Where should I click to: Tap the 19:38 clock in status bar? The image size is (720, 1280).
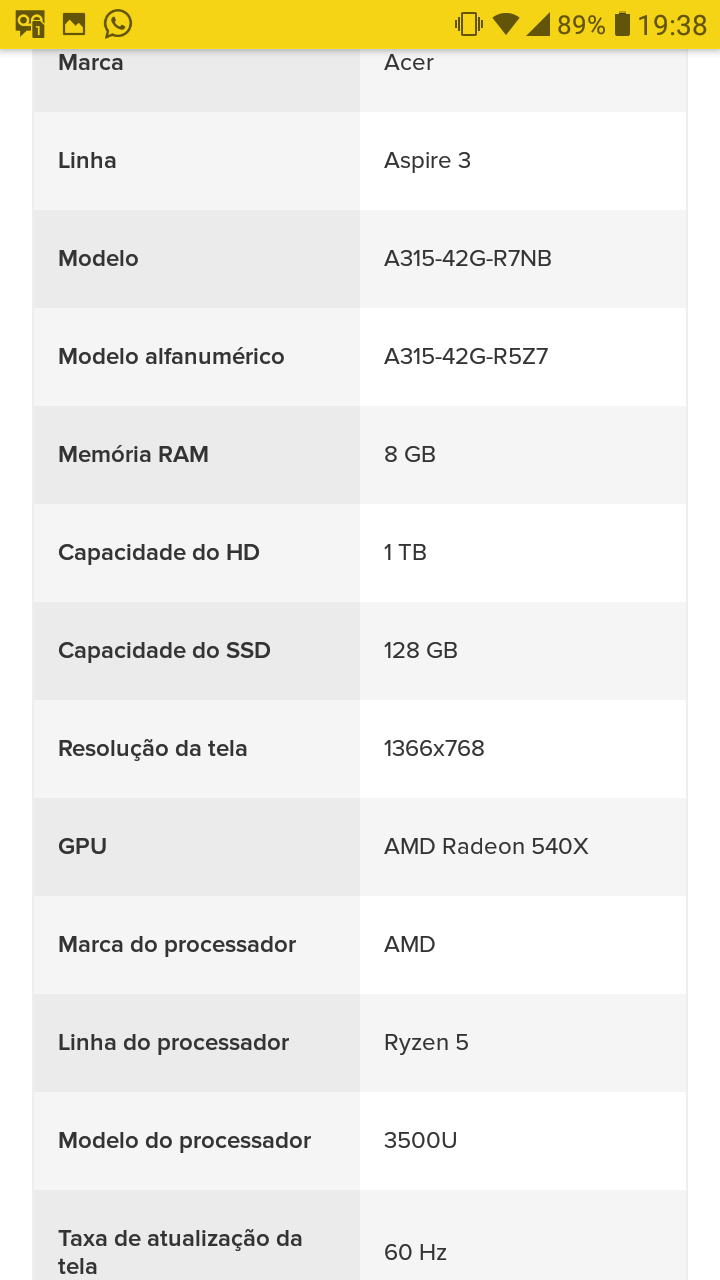672,25
